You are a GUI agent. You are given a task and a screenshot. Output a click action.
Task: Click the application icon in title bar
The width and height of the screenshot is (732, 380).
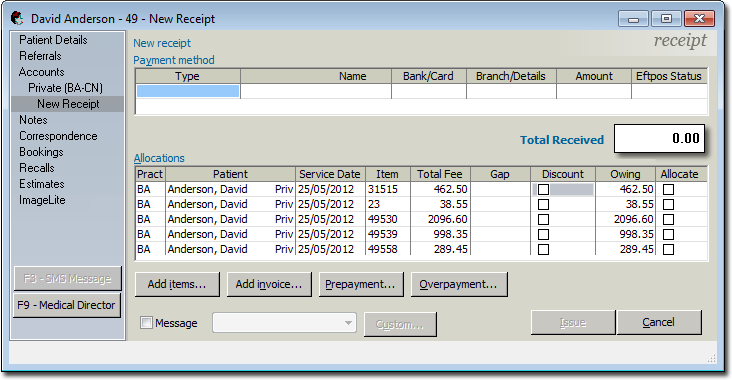click(17, 19)
